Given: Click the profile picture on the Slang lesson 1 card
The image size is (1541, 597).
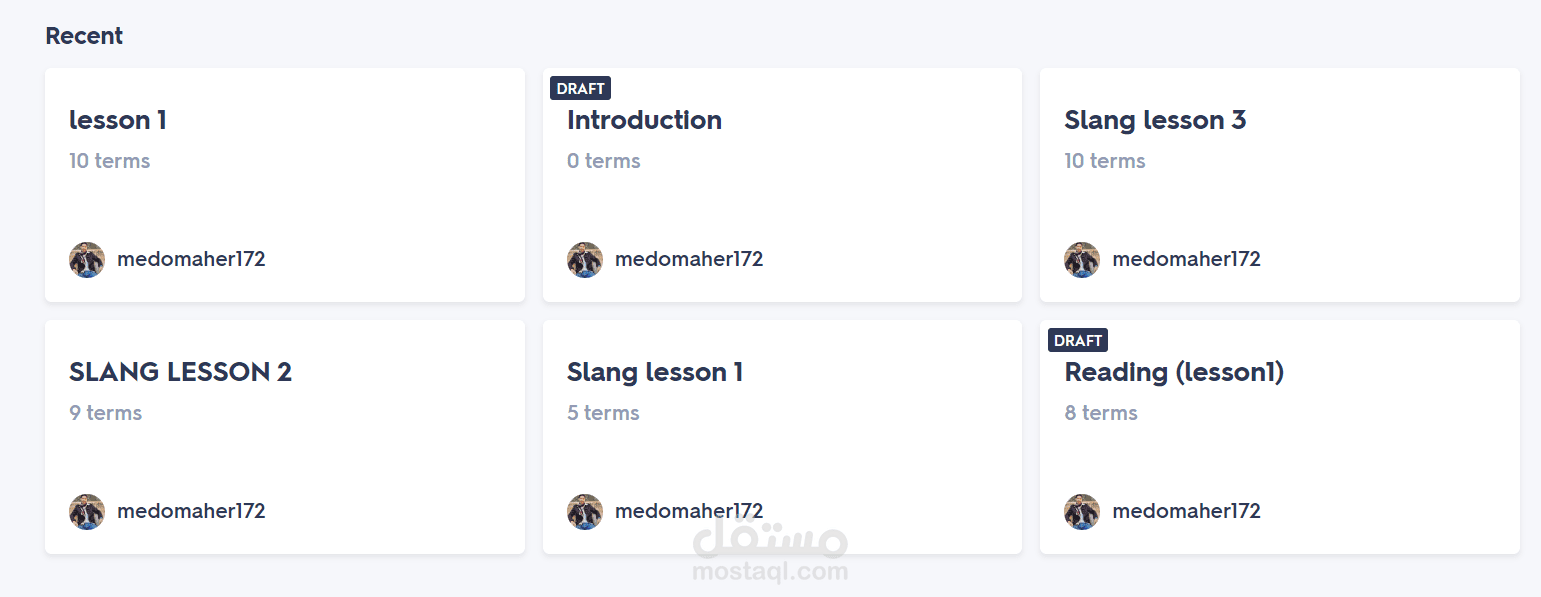Looking at the screenshot, I should [585, 512].
